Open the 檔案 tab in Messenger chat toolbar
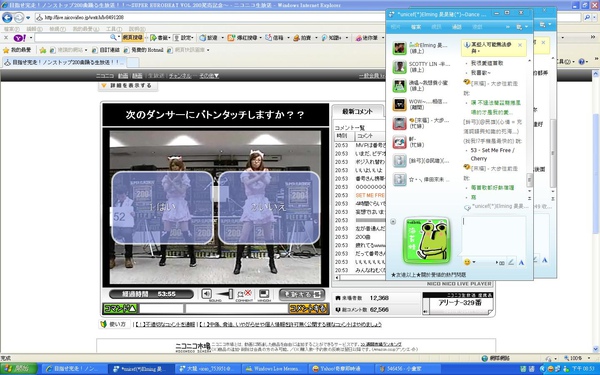This screenshot has width=600, height=375. click(416, 27)
